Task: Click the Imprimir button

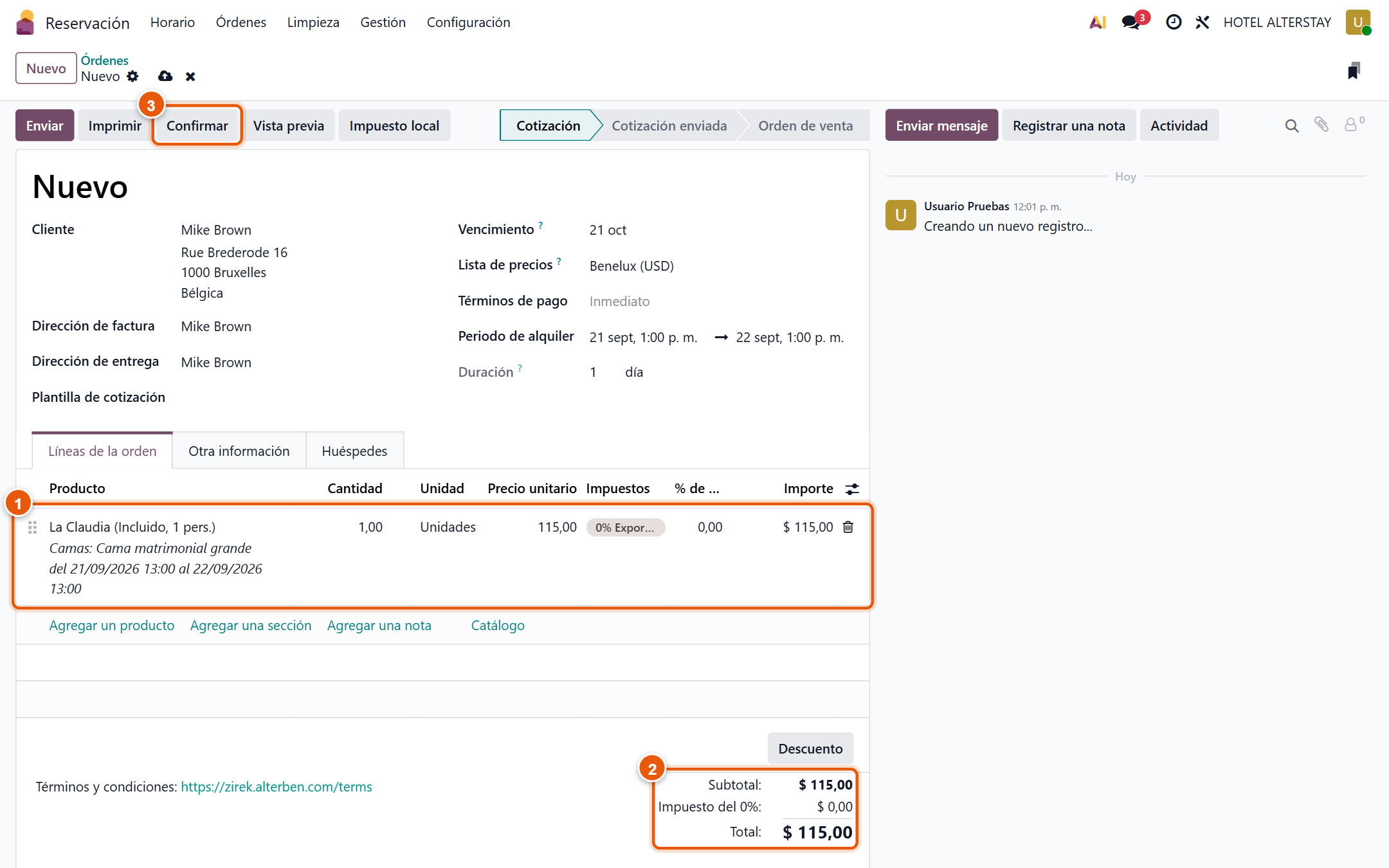Action: [114, 125]
